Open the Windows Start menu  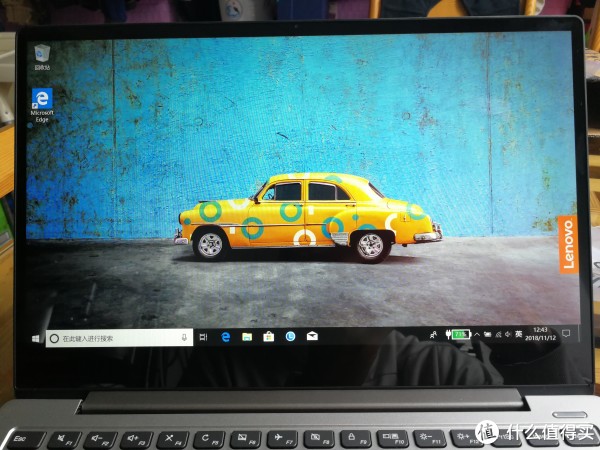[36, 338]
